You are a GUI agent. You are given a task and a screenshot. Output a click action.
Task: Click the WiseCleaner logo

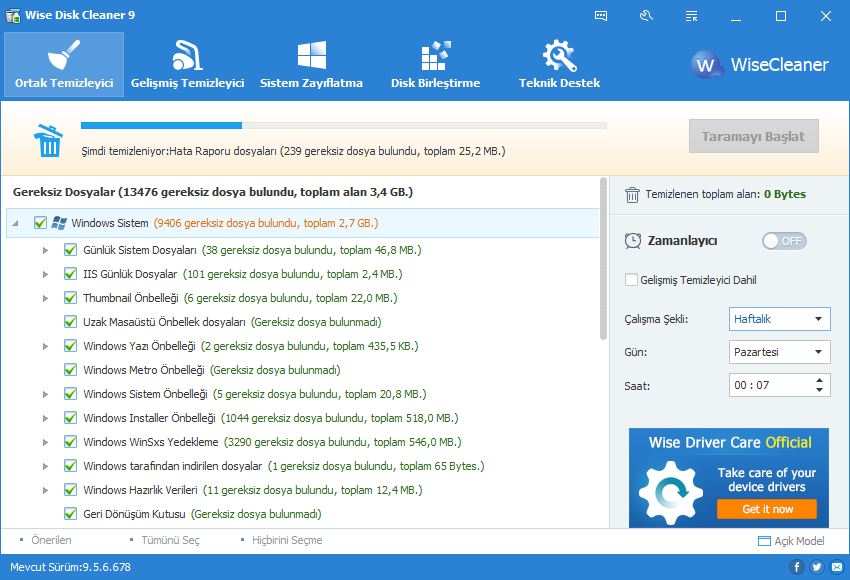(x=759, y=65)
